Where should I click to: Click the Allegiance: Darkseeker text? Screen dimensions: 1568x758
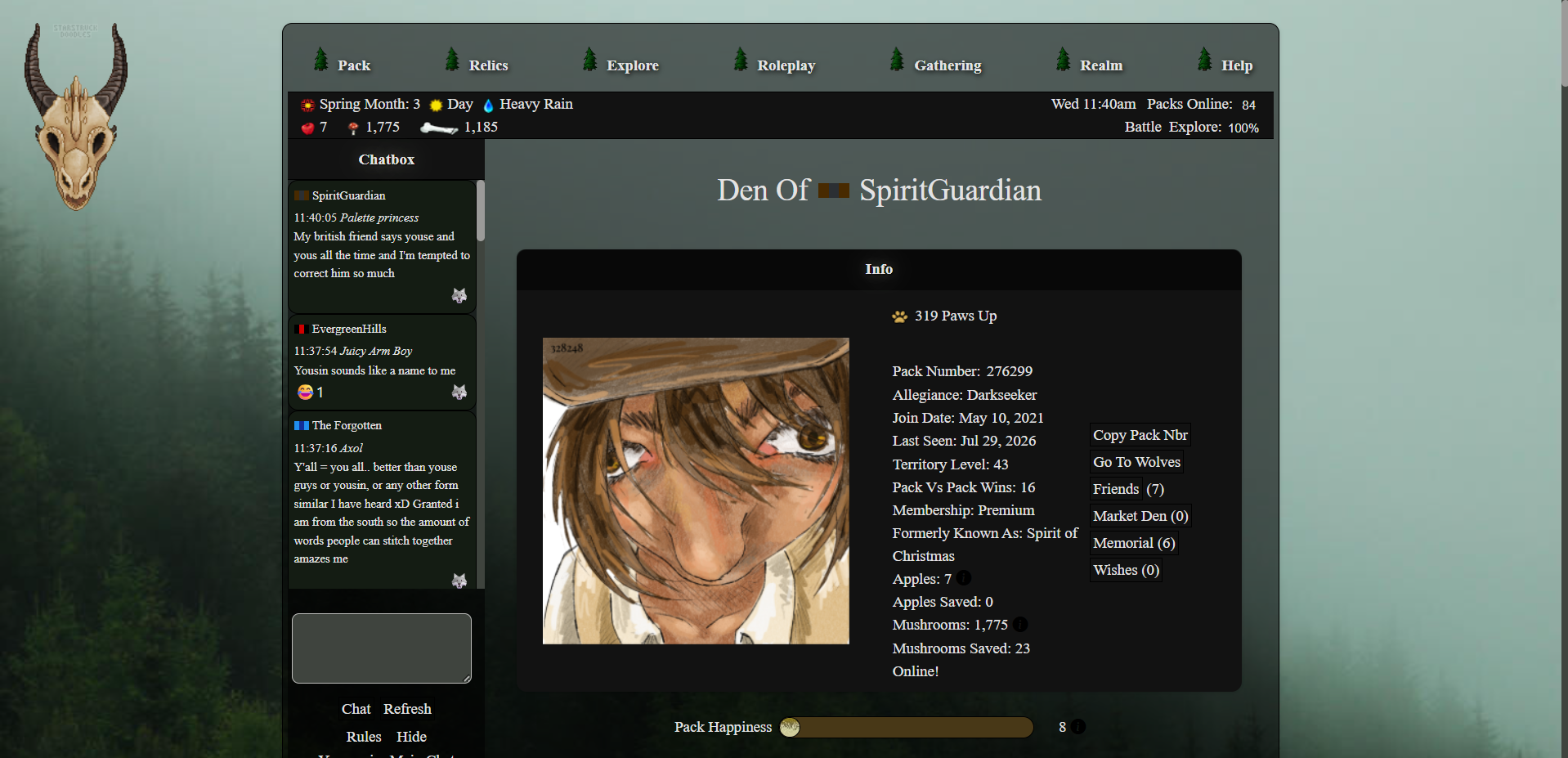click(x=965, y=395)
